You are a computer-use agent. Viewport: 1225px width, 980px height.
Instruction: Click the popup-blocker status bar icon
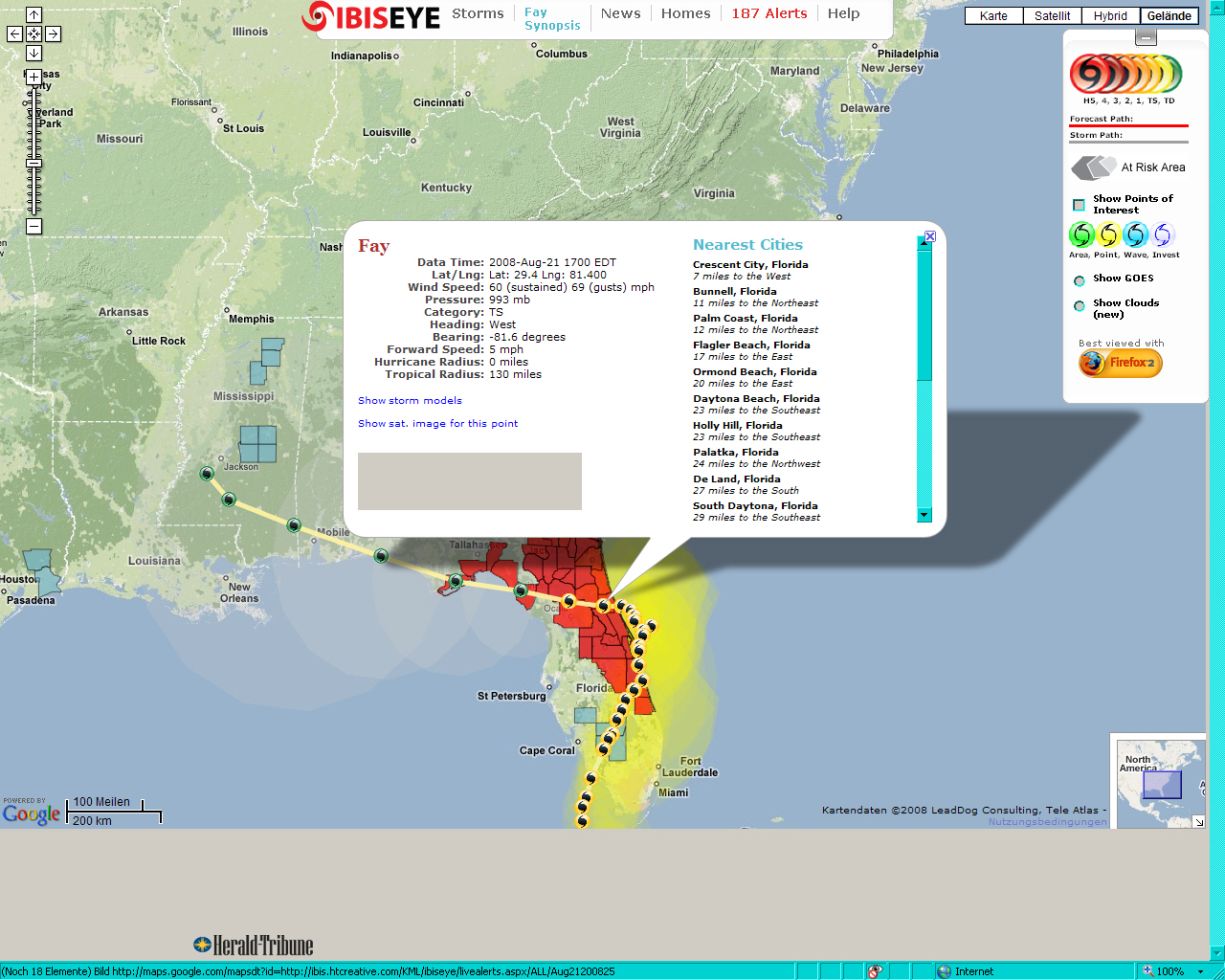pos(875,971)
